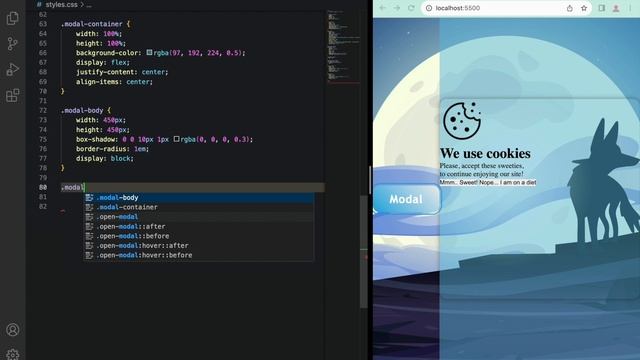Click the symbol icon beside .modal-container suggestion
This screenshot has height=360, width=640.
(89, 207)
